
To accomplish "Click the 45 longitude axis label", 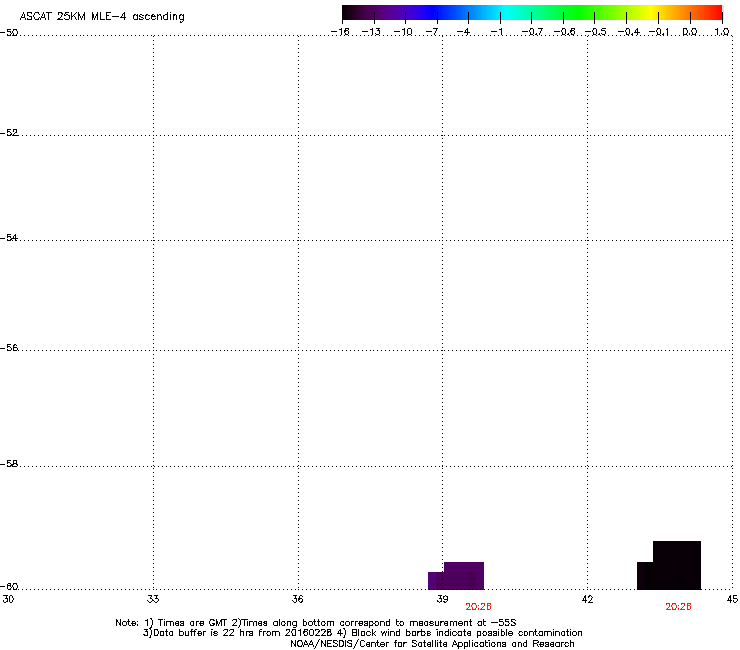I will pos(732,599).
